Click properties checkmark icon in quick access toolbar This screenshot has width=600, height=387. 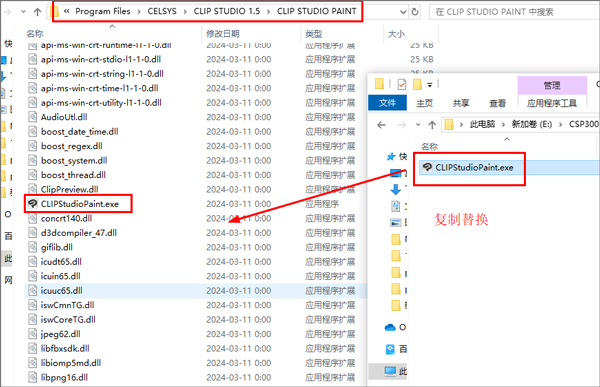[402, 84]
